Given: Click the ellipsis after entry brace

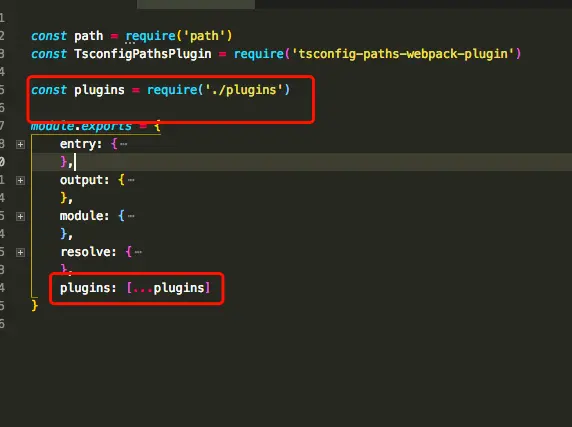Looking at the screenshot, I should tap(124, 144).
